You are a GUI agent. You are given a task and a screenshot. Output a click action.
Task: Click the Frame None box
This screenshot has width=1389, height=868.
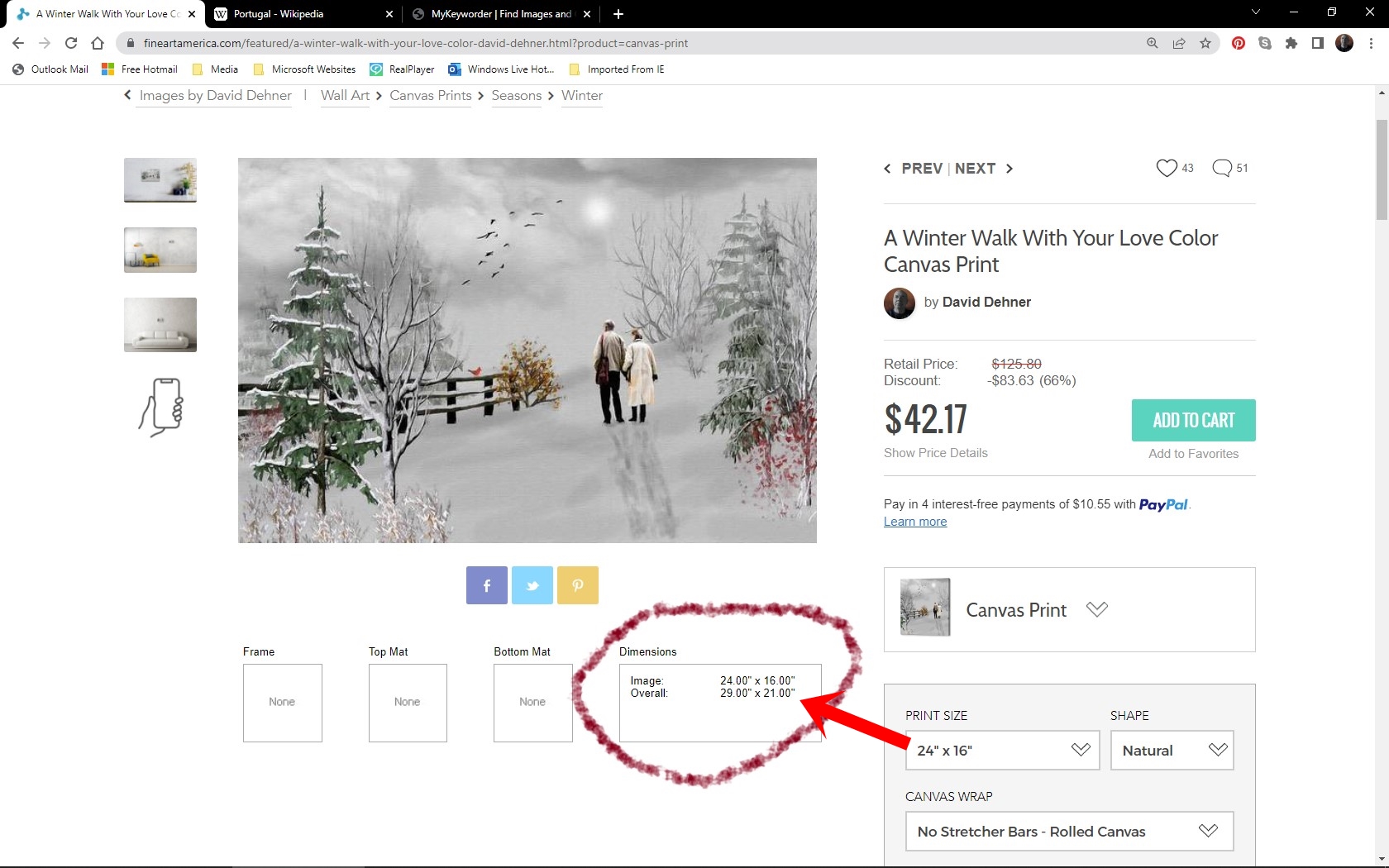282,703
